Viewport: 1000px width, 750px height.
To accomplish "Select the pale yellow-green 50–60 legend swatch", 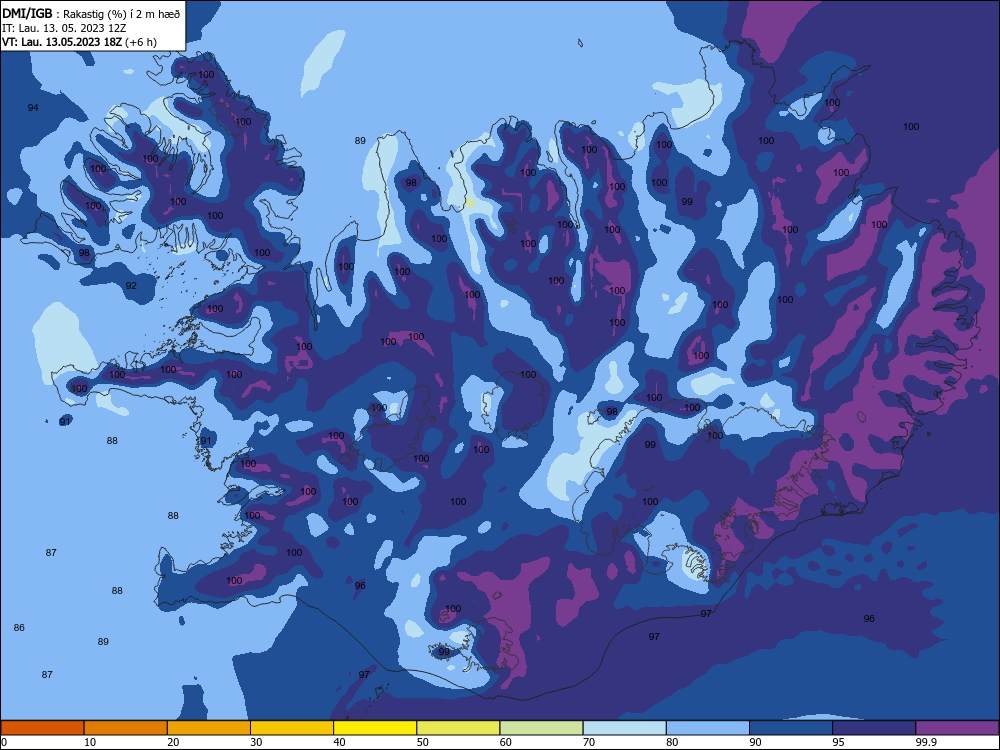I will [x=458, y=728].
